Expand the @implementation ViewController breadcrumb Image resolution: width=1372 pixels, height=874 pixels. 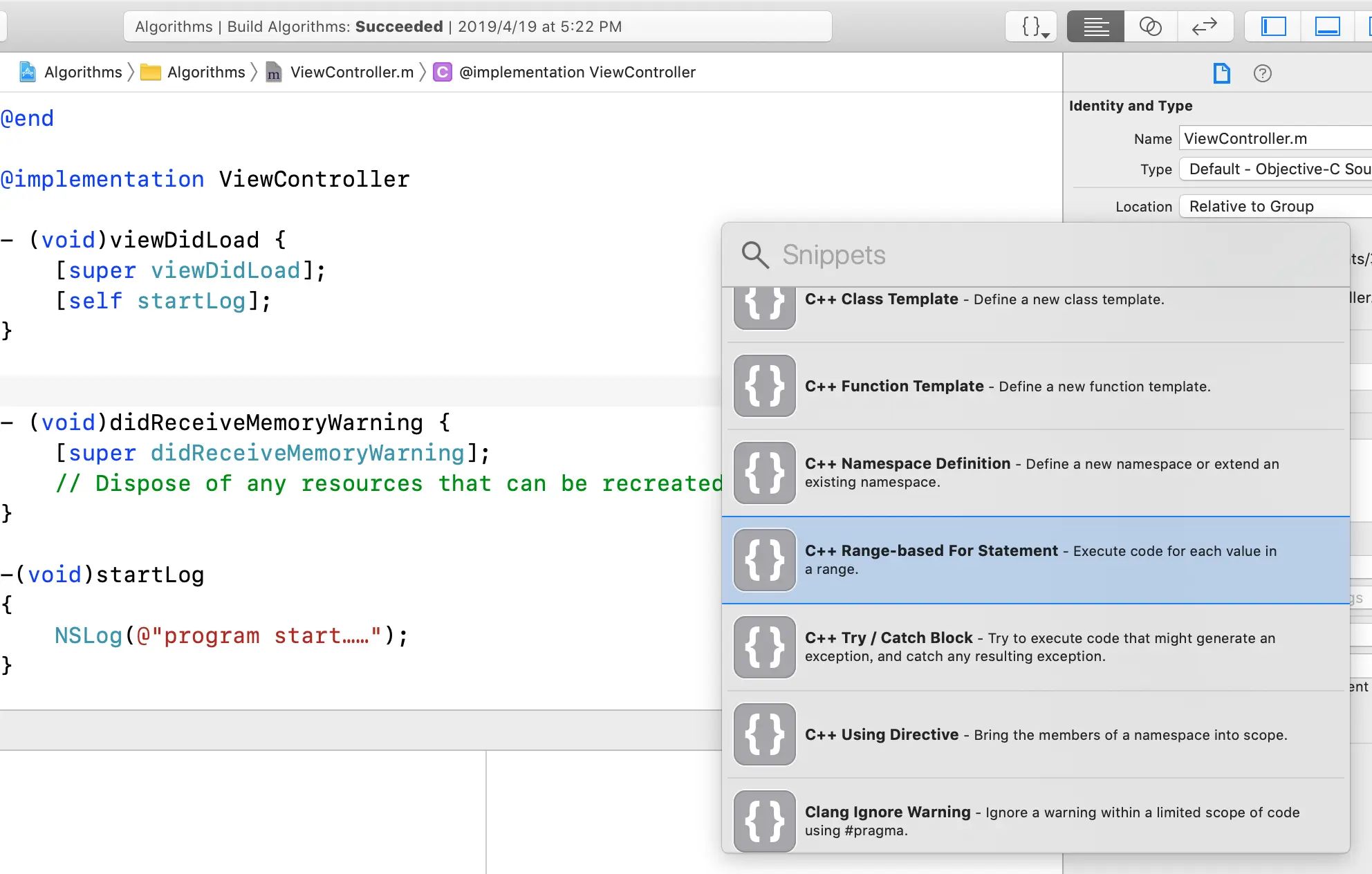[577, 72]
